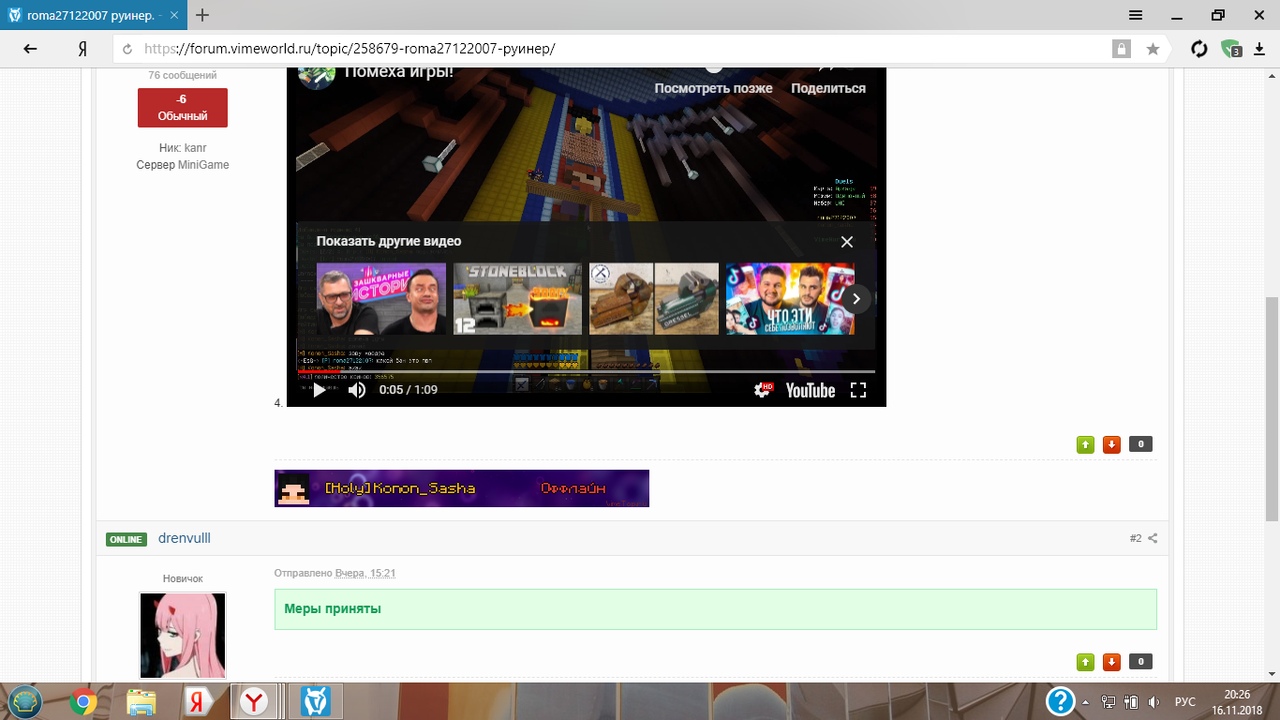Click 'Поделиться' on the video

click(x=828, y=88)
